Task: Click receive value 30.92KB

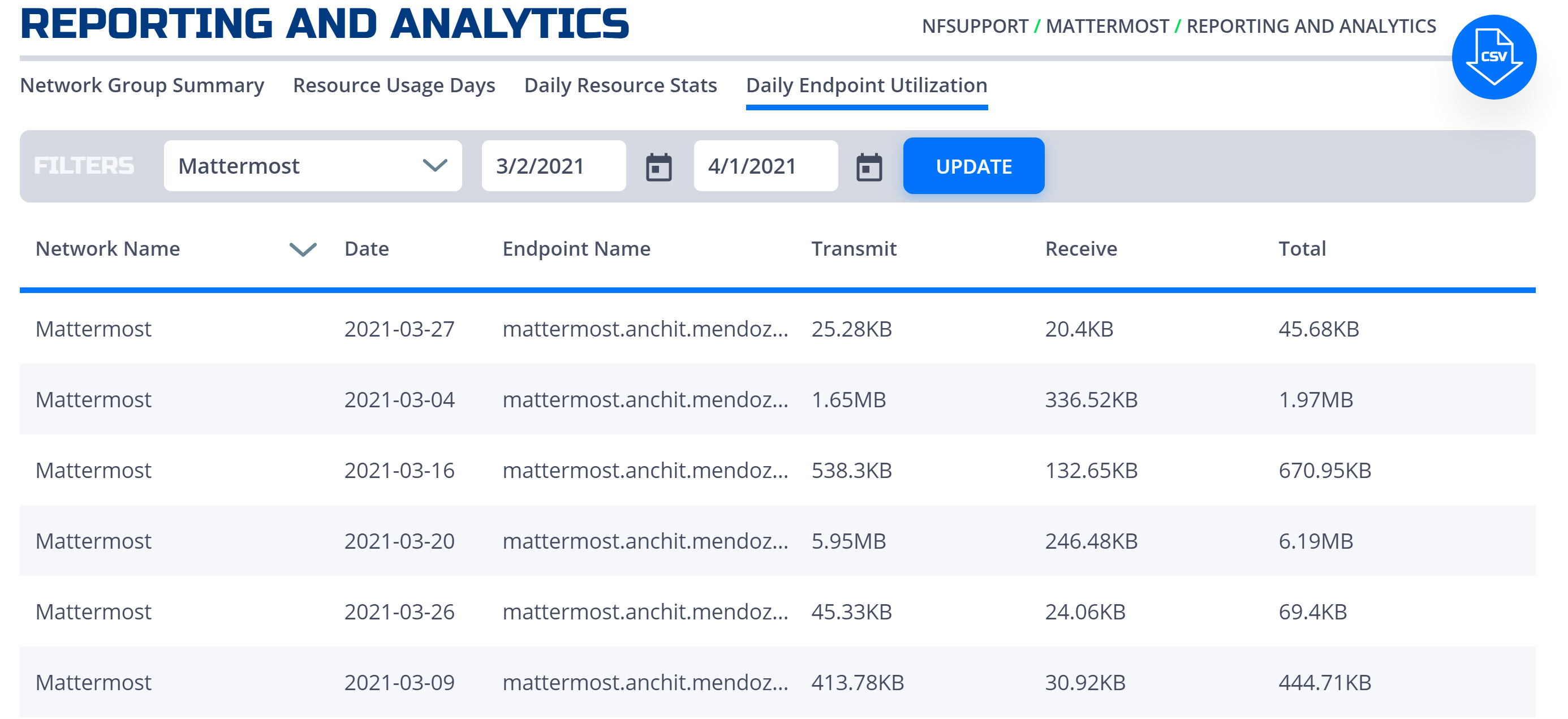Action: (1085, 682)
